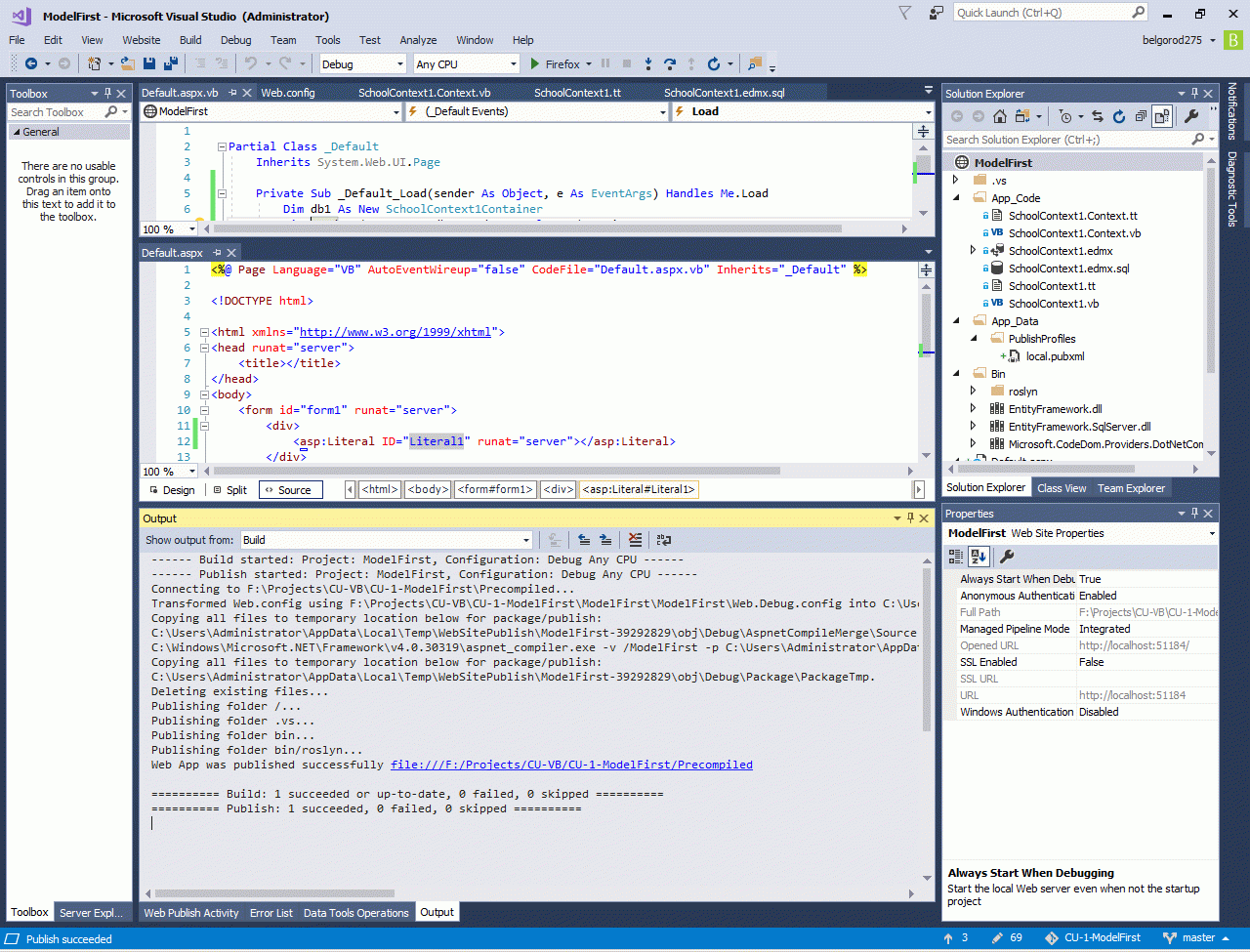The height and width of the screenshot is (952, 1250).
Task: Open the Any CPU platform dropdown
Action: 467,63
